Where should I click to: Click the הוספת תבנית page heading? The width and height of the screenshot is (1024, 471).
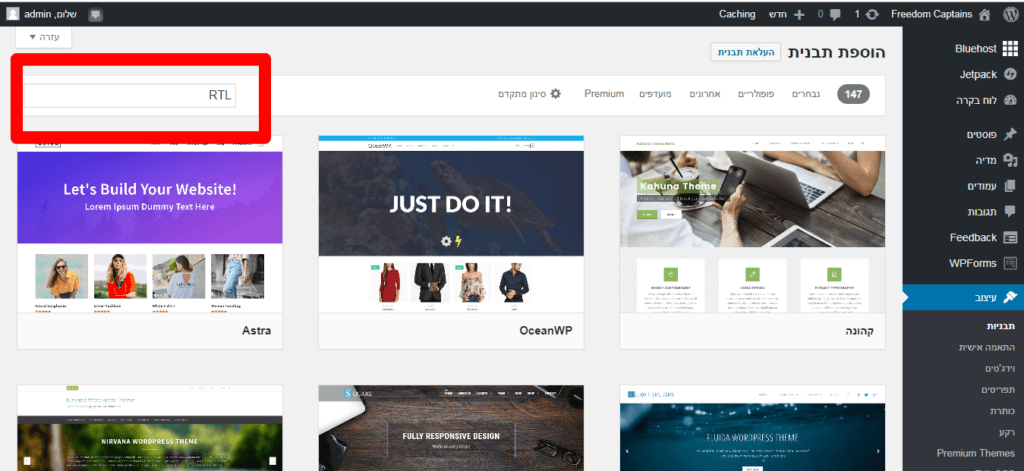click(837, 52)
